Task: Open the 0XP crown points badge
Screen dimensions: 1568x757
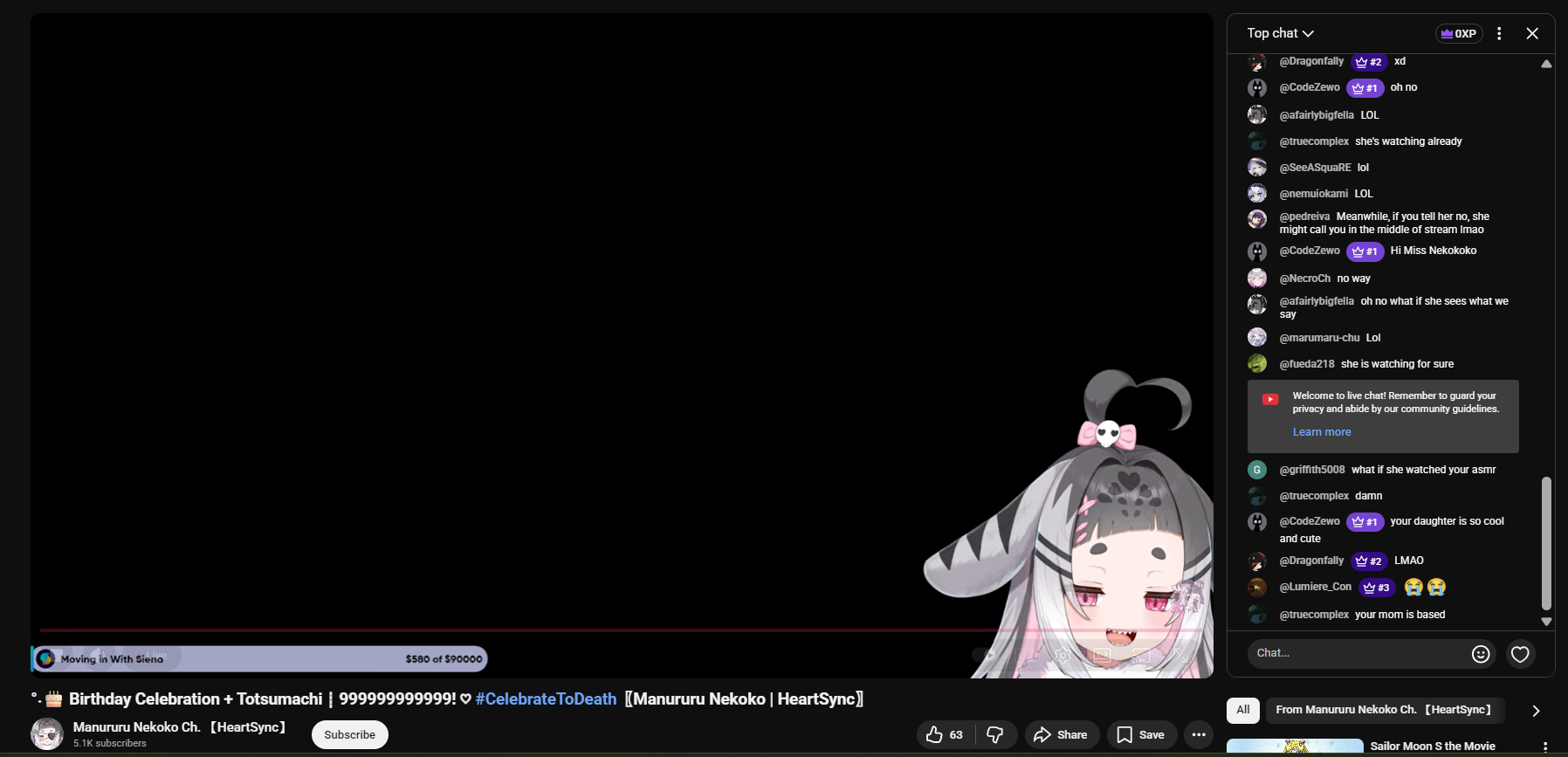Action: (x=1459, y=34)
